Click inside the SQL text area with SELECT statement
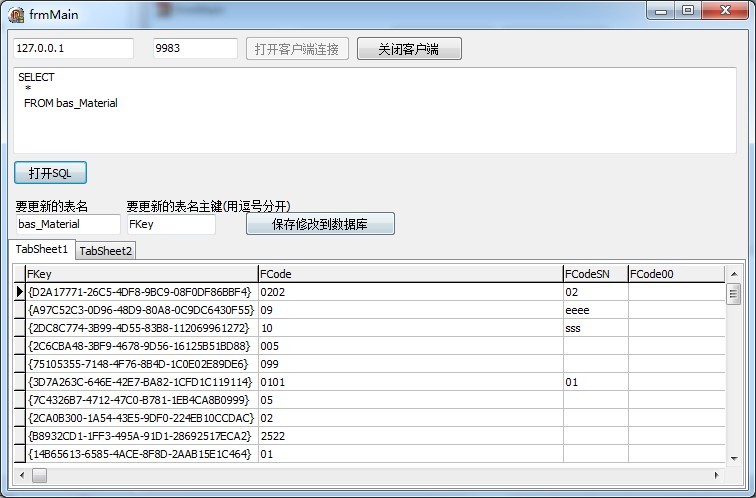 point(375,110)
